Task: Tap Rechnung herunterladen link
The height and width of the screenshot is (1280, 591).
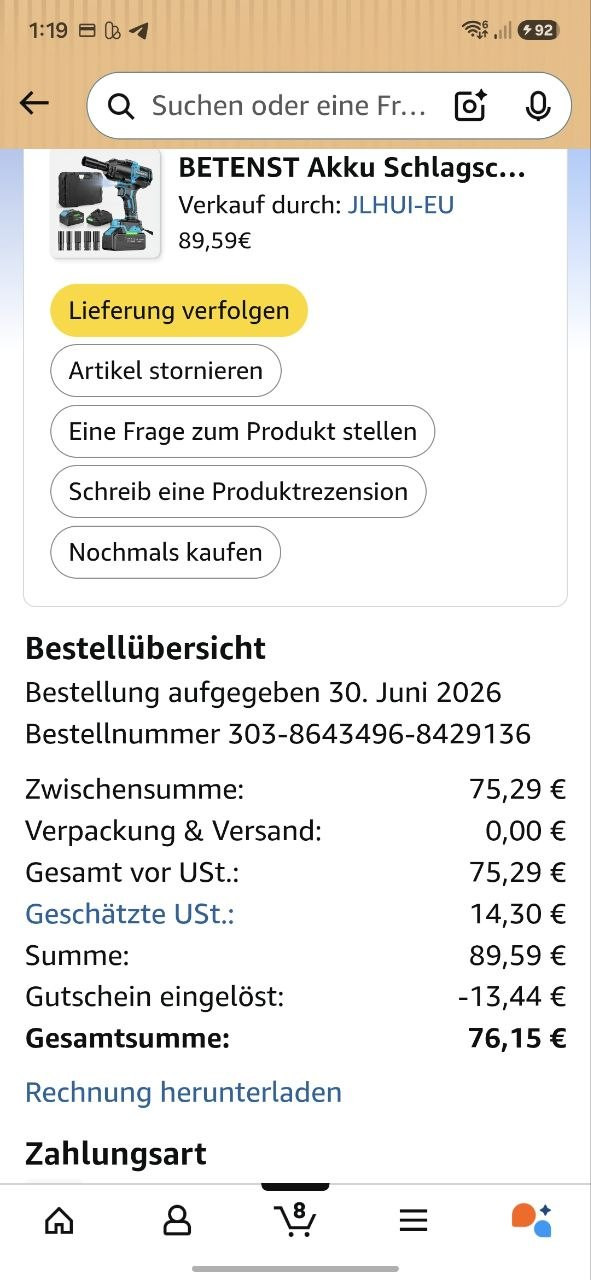Action: click(x=183, y=1092)
